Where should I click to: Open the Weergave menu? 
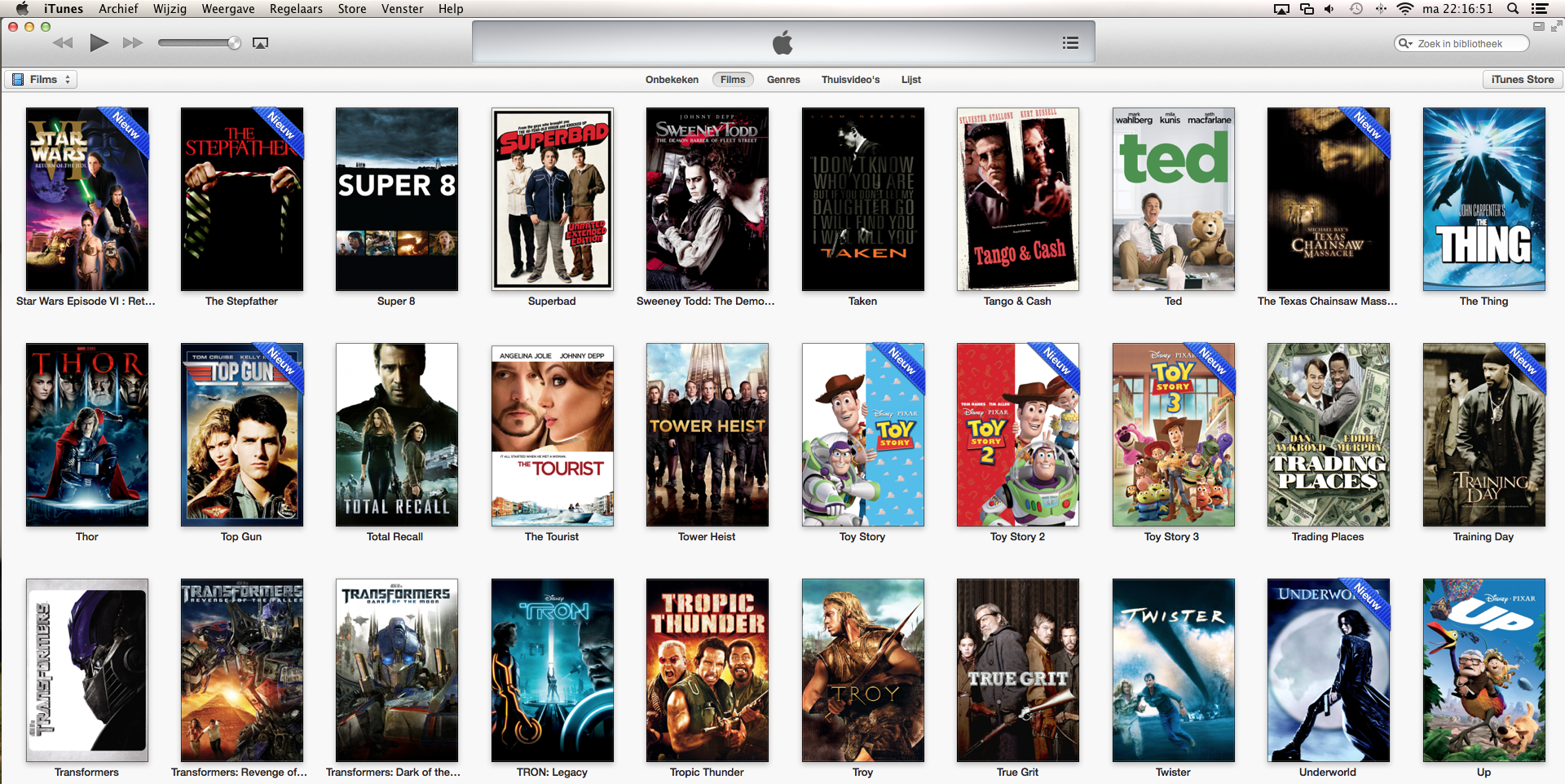228,9
